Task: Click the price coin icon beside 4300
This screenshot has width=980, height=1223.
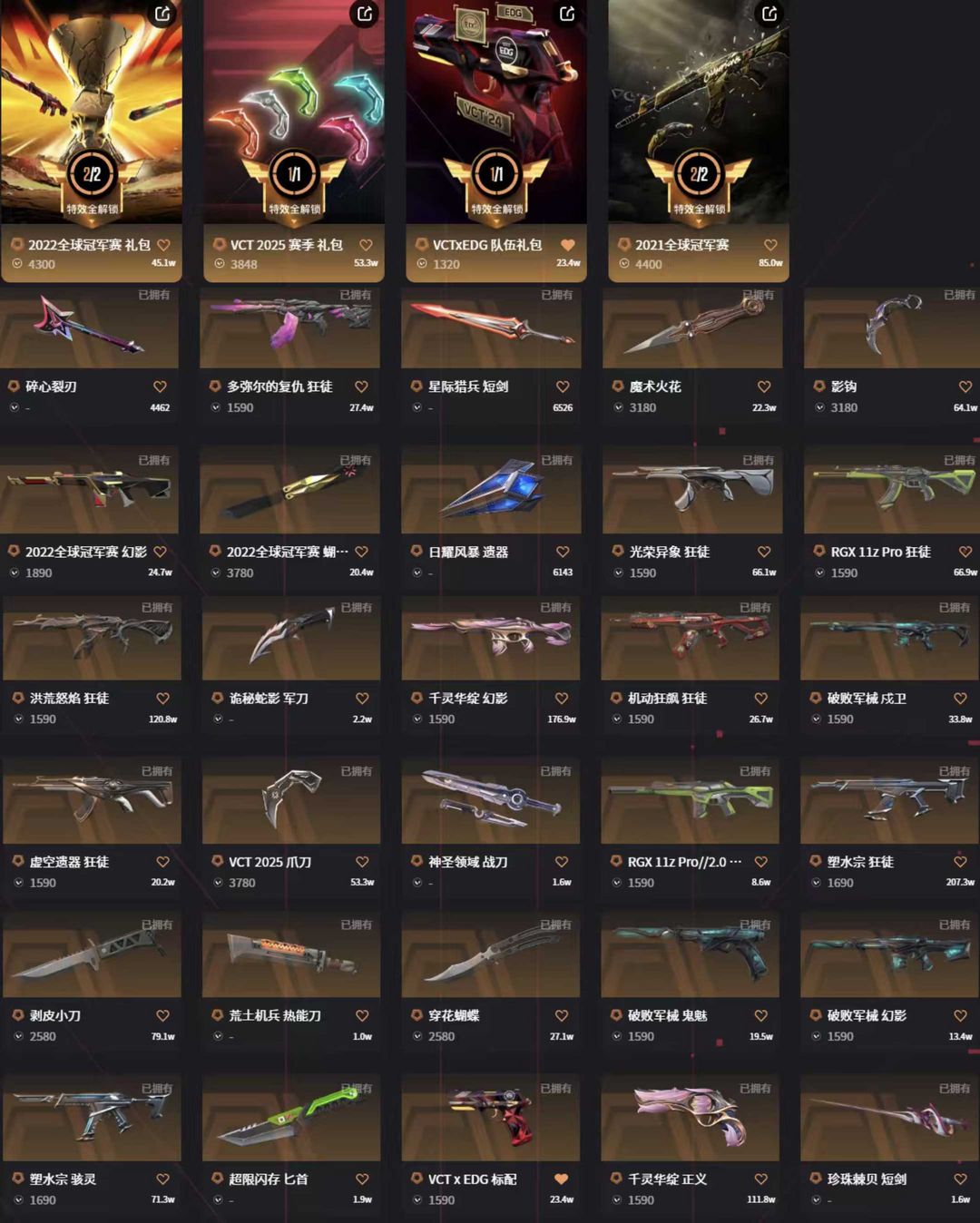Action: pyautogui.click(x=17, y=264)
